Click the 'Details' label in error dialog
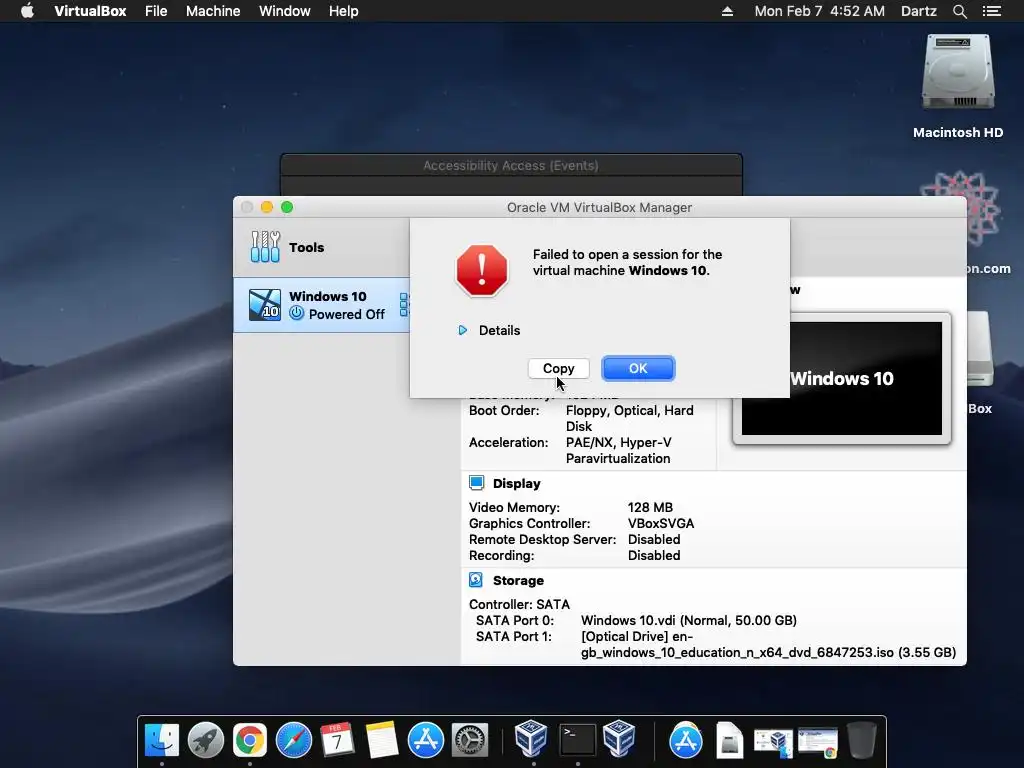 (499, 330)
